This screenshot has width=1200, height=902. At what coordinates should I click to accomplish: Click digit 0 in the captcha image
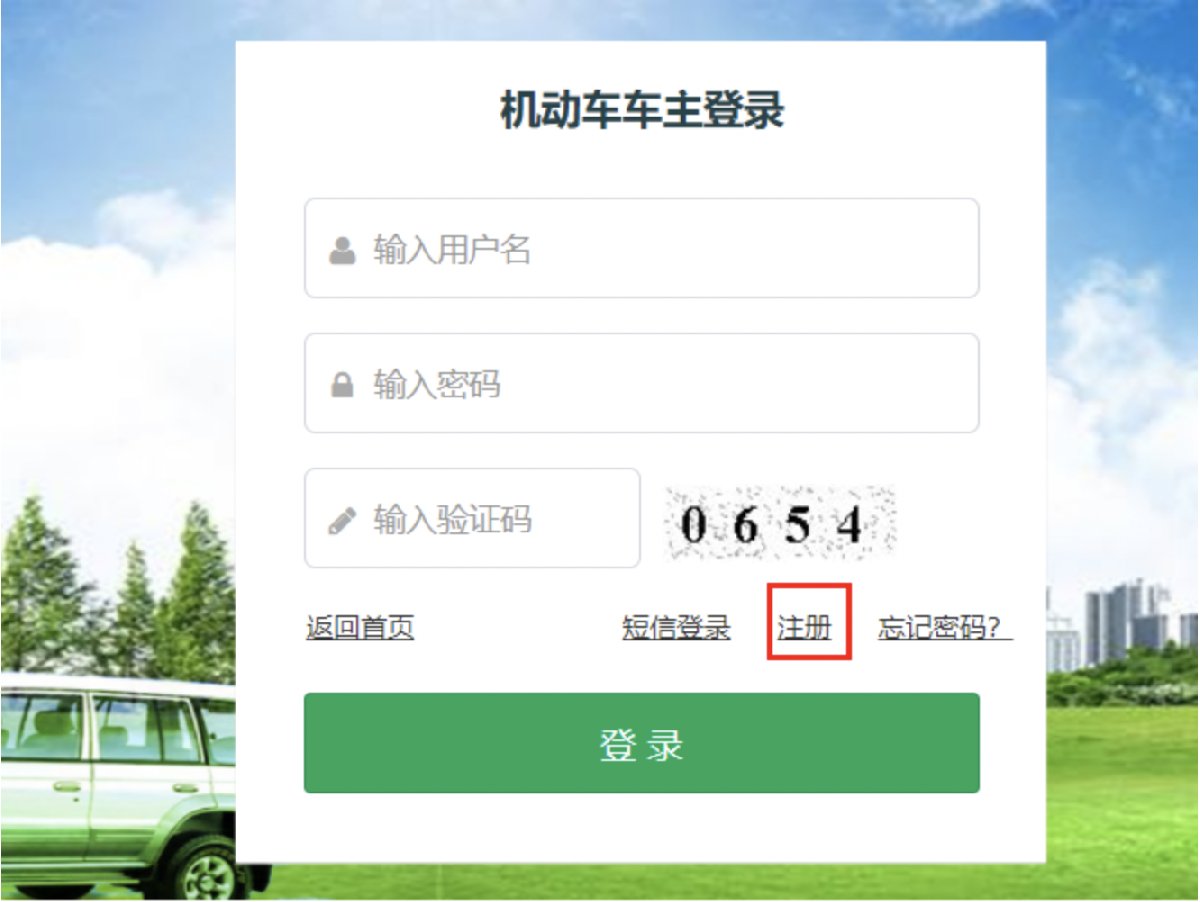tap(692, 525)
